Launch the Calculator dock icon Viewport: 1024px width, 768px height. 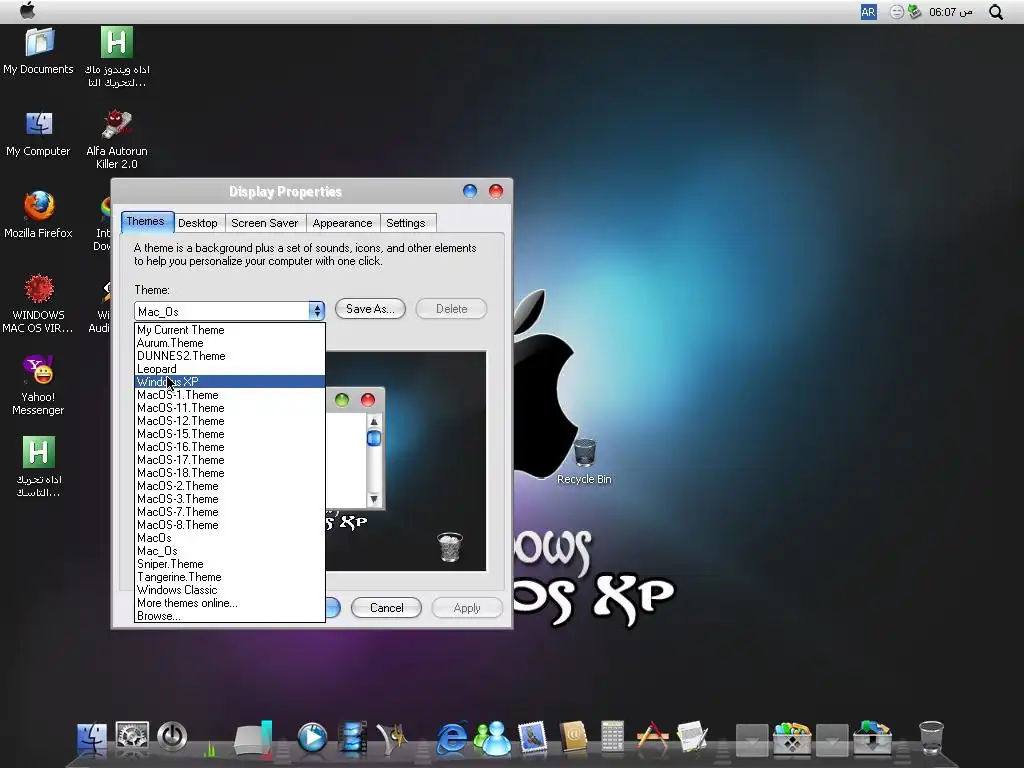click(x=612, y=739)
